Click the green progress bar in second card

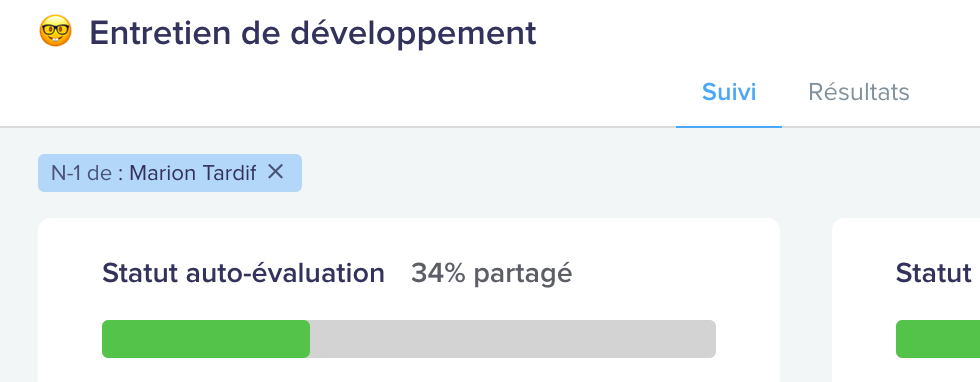pyautogui.click(x=938, y=339)
